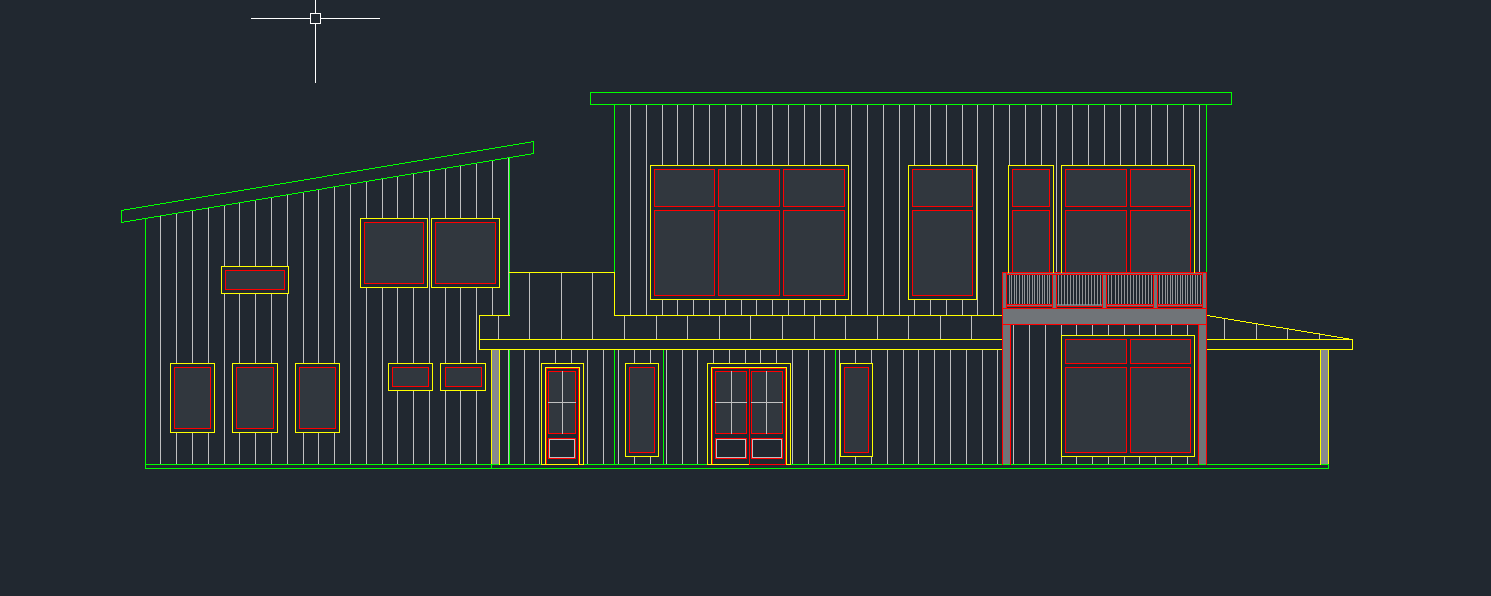Select the single entry door with glass grid
The image size is (1491, 596).
(562, 414)
